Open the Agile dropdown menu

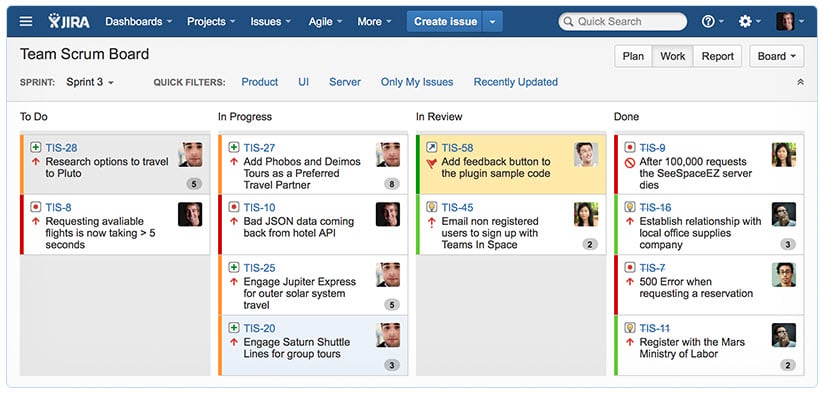tap(326, 21)
